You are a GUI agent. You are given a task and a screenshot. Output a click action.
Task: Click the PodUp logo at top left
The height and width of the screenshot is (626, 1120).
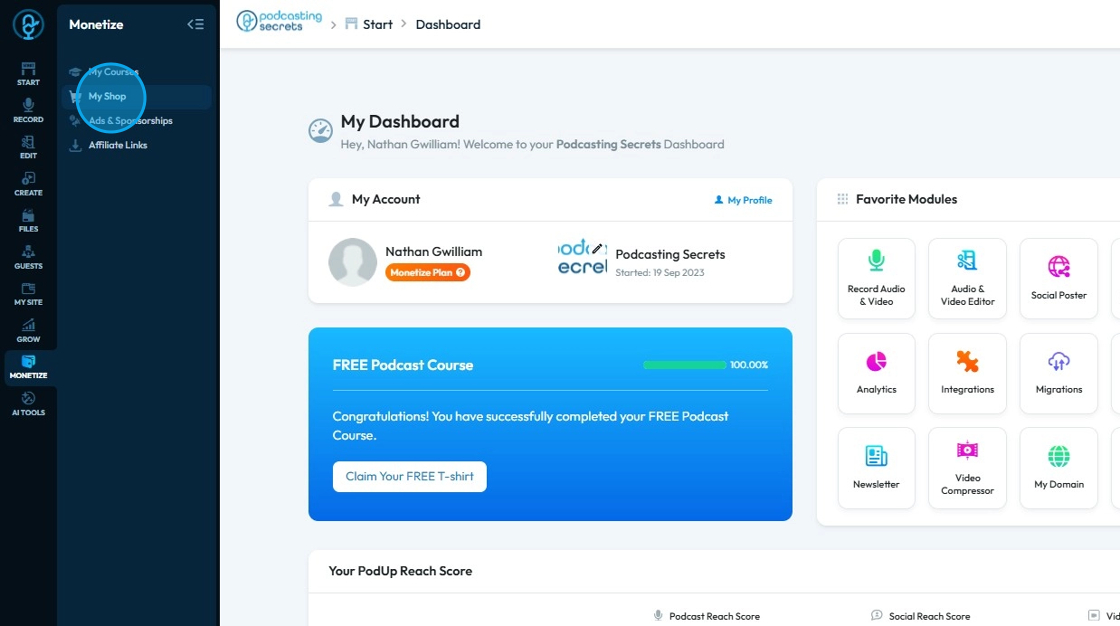[28, 25]
